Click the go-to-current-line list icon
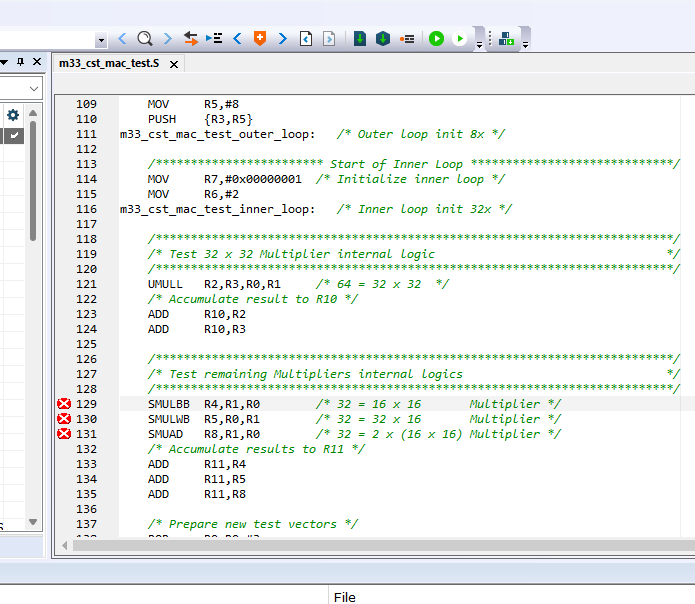Image resolution: width=695 pixels, height=604 pixels. 214,39
